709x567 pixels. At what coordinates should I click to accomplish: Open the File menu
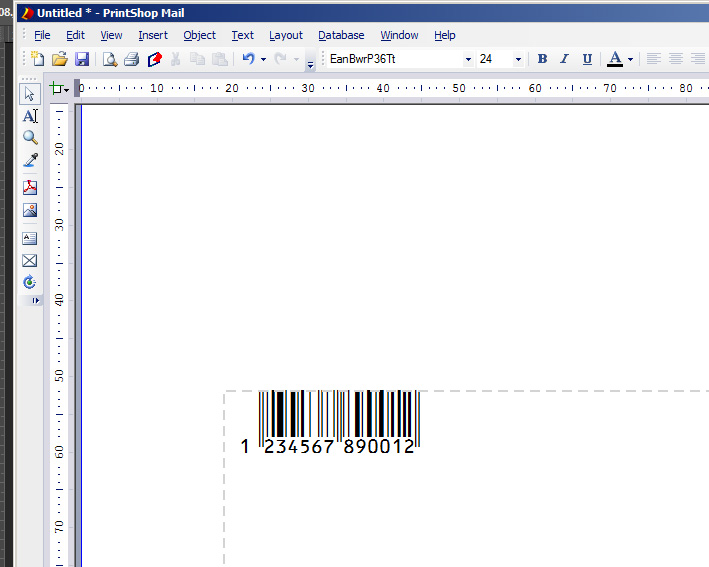click(42, 35)
